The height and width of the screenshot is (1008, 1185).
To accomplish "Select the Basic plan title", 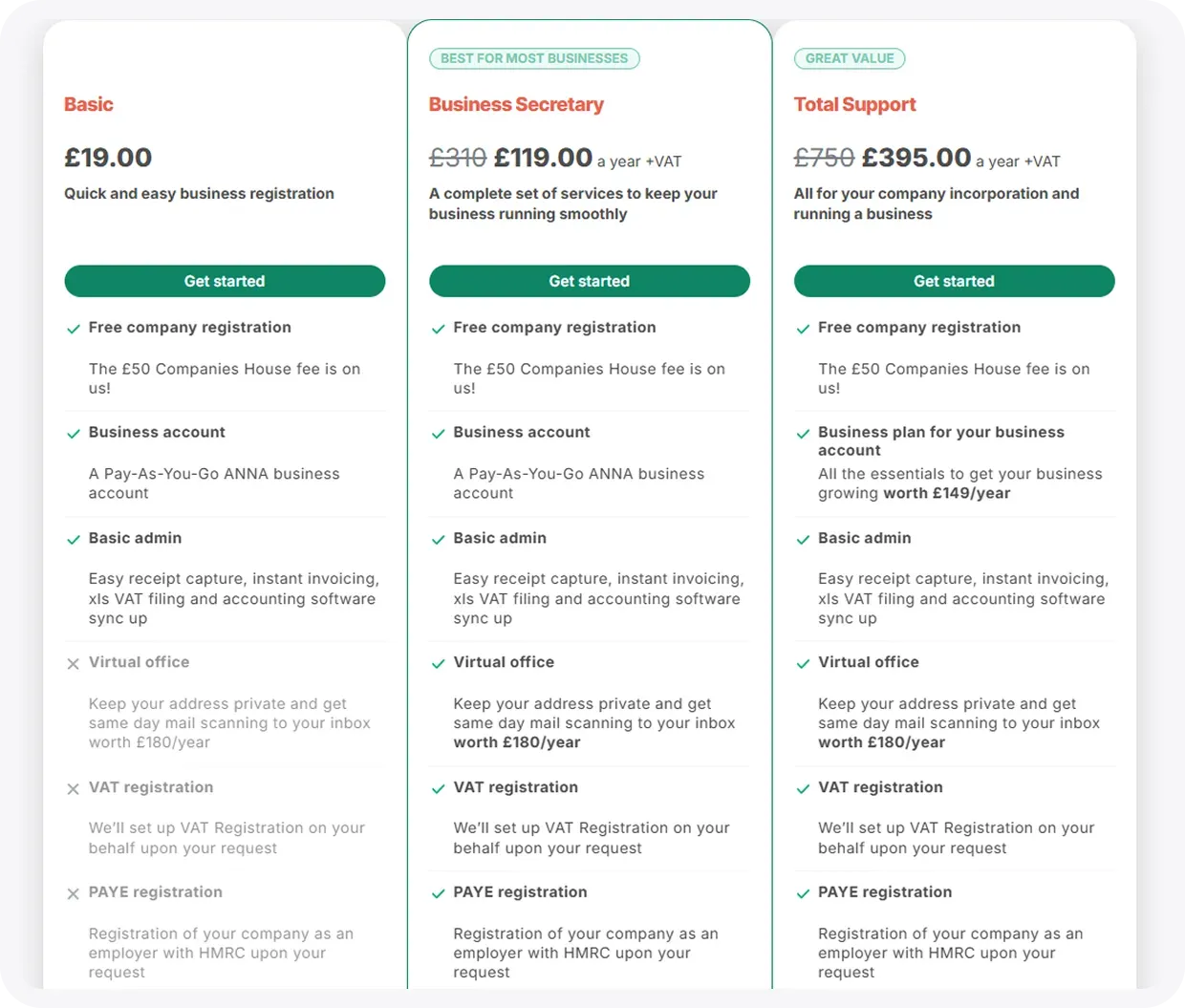I will point(89,104).
